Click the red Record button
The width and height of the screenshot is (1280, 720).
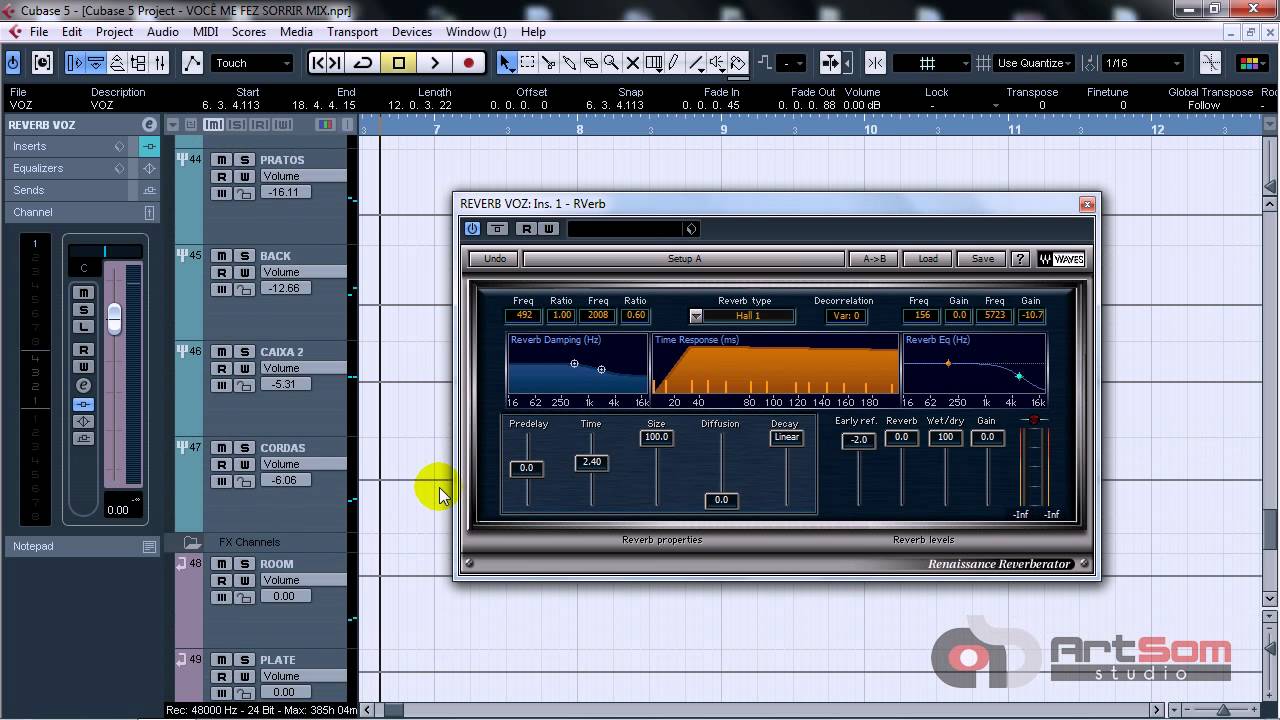468,63
